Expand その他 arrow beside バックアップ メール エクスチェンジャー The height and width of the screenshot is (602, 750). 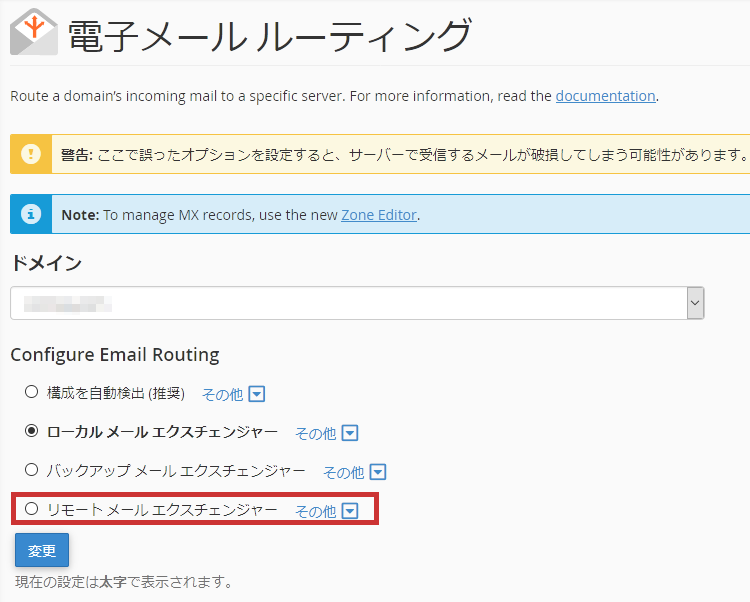coord(378,472)
